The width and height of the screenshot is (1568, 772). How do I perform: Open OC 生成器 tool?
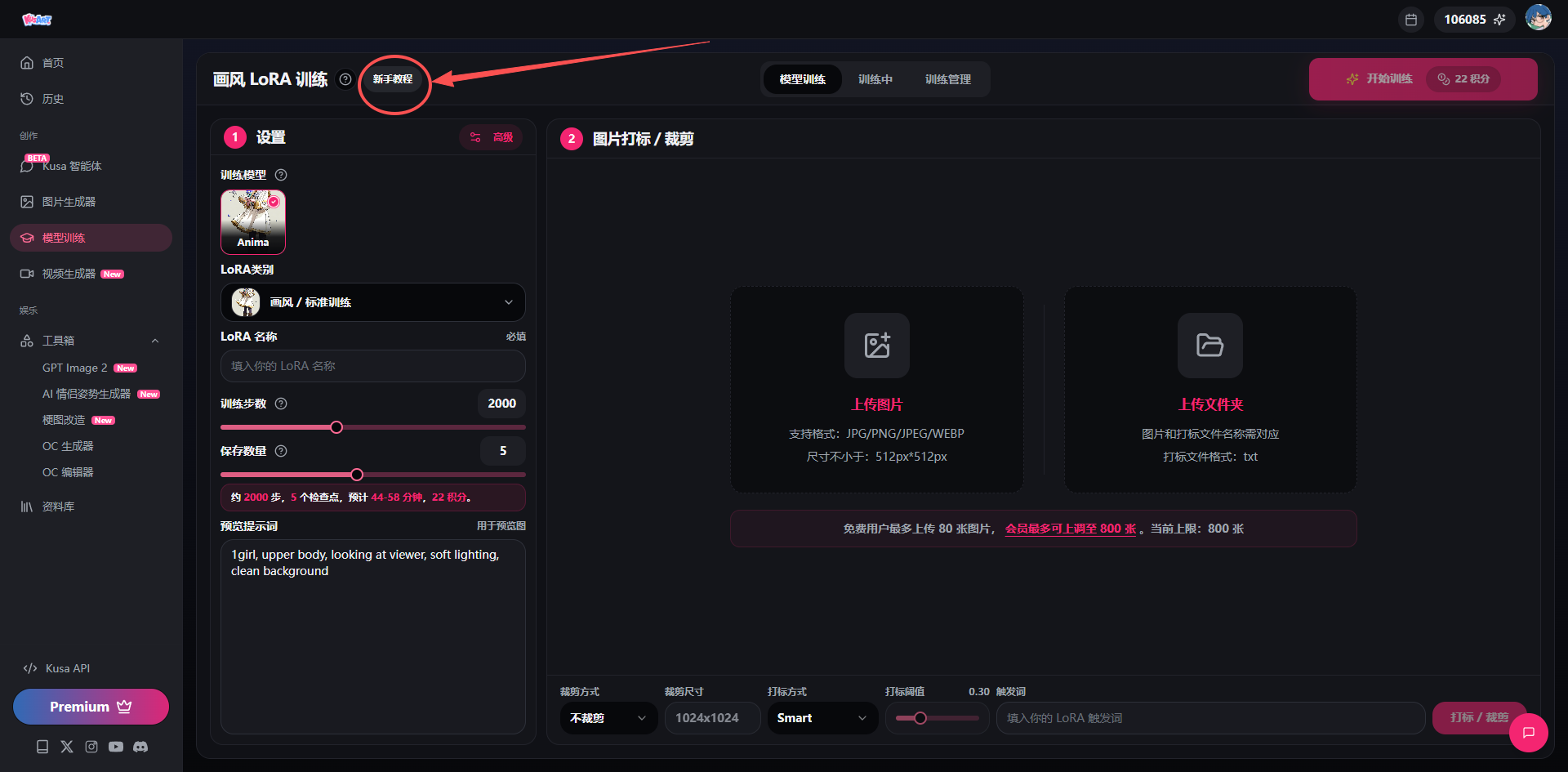click(x=68, y=446)
